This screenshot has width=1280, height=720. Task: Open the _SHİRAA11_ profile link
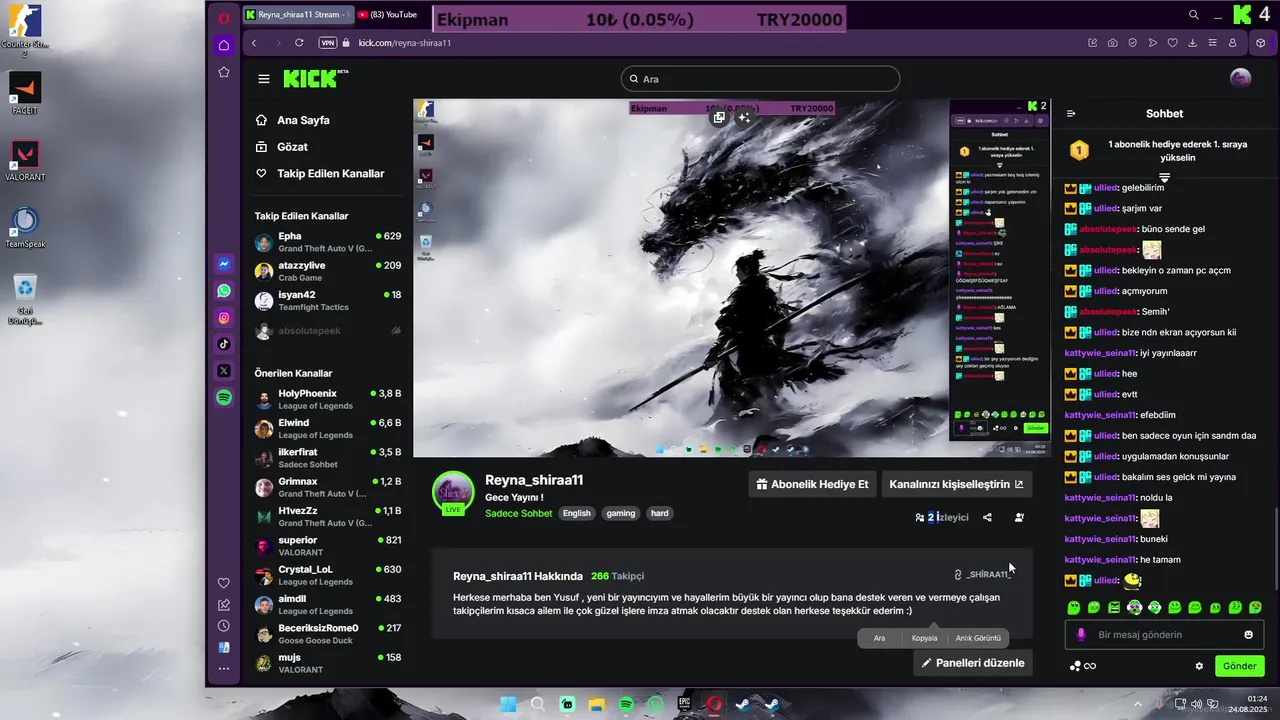(x=982, y=575)
